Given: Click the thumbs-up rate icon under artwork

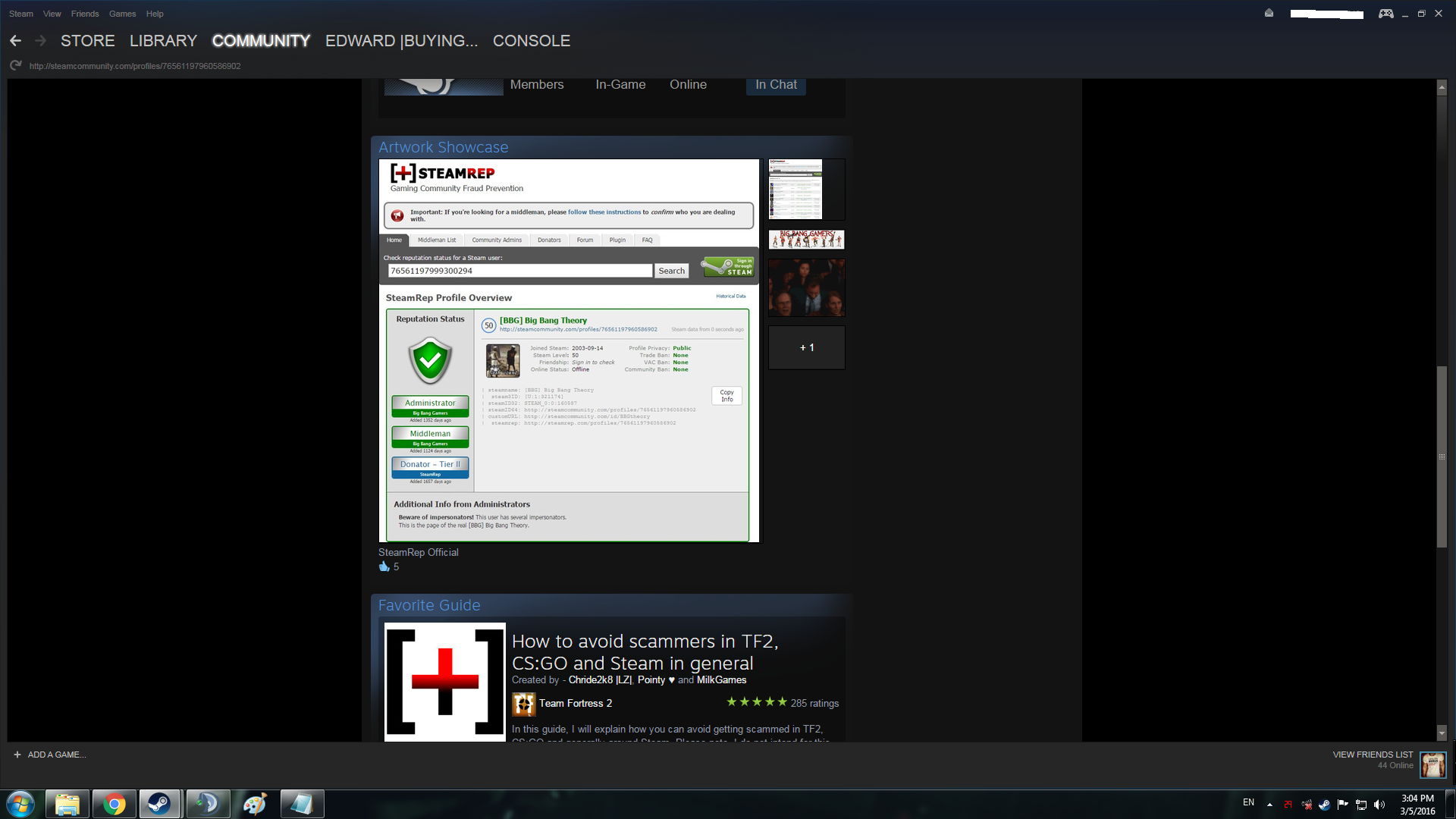Looking at the screenshot, I should pos(384,566).
